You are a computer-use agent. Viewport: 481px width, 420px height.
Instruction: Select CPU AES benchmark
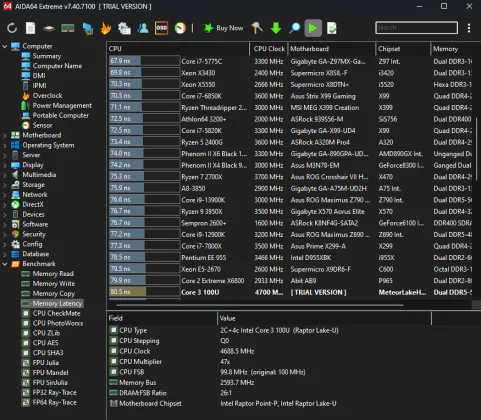click(45, 343)
